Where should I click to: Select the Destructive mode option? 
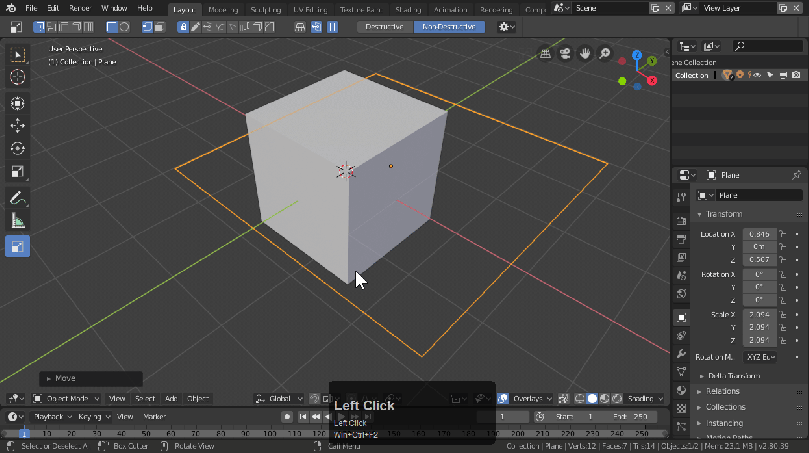point(385,27)
